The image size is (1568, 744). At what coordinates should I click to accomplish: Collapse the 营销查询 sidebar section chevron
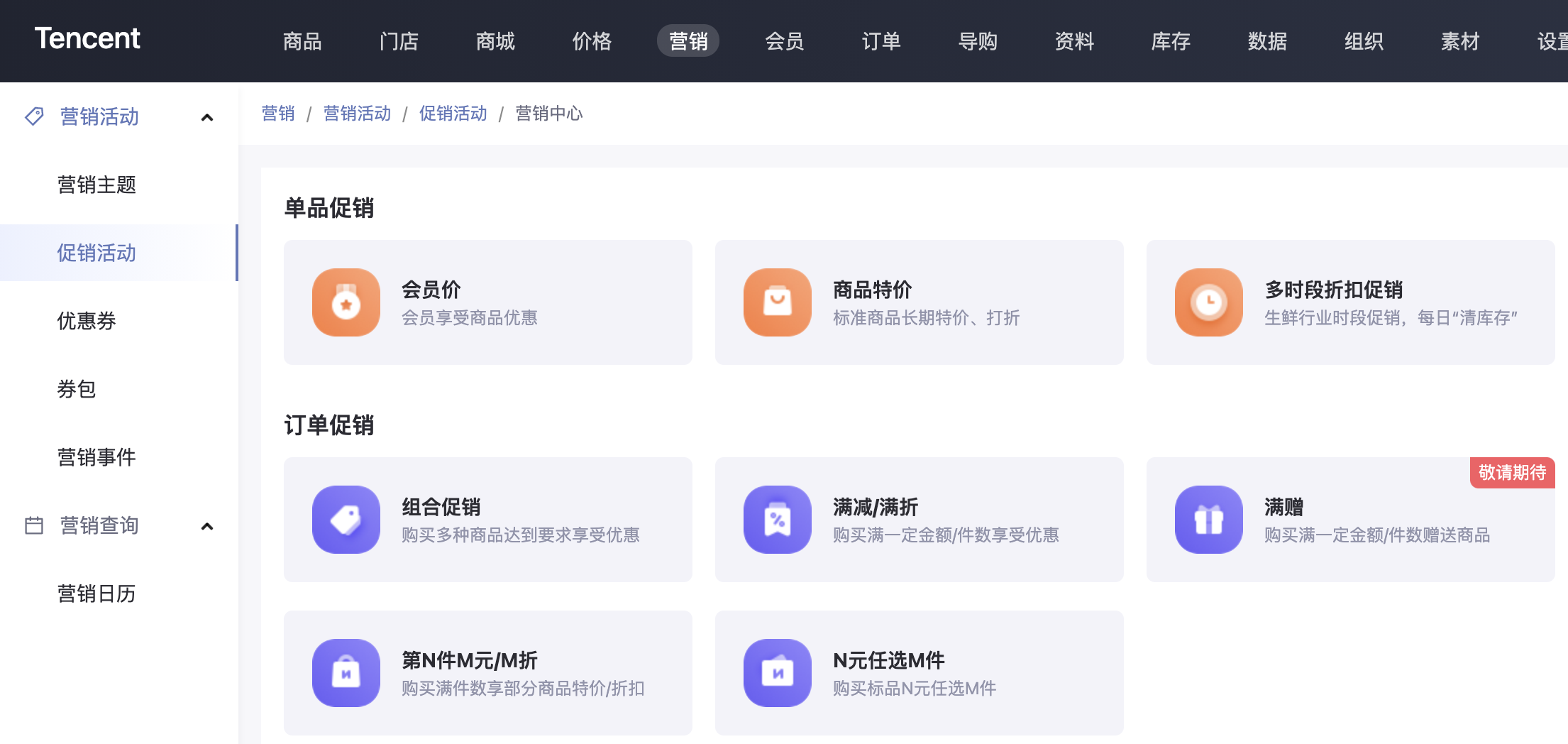207,526
